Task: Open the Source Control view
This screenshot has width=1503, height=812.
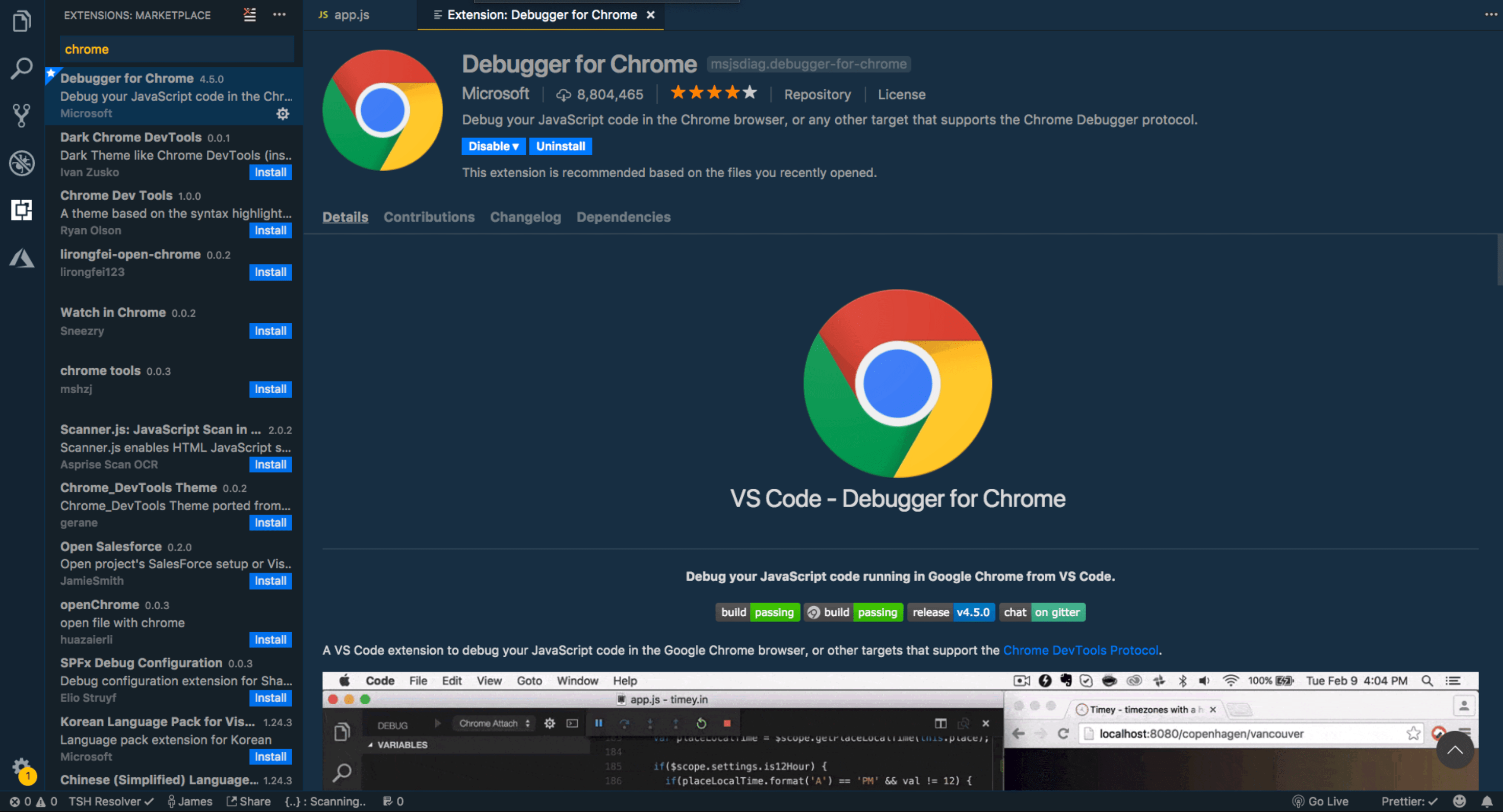Action: coord(21,115)
